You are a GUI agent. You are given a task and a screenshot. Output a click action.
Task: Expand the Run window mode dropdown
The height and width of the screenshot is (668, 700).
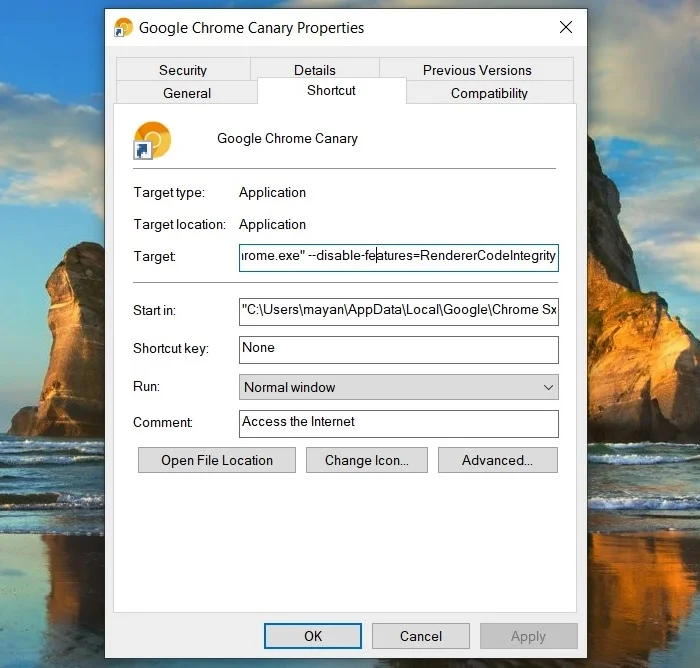[x=399, y=387]
